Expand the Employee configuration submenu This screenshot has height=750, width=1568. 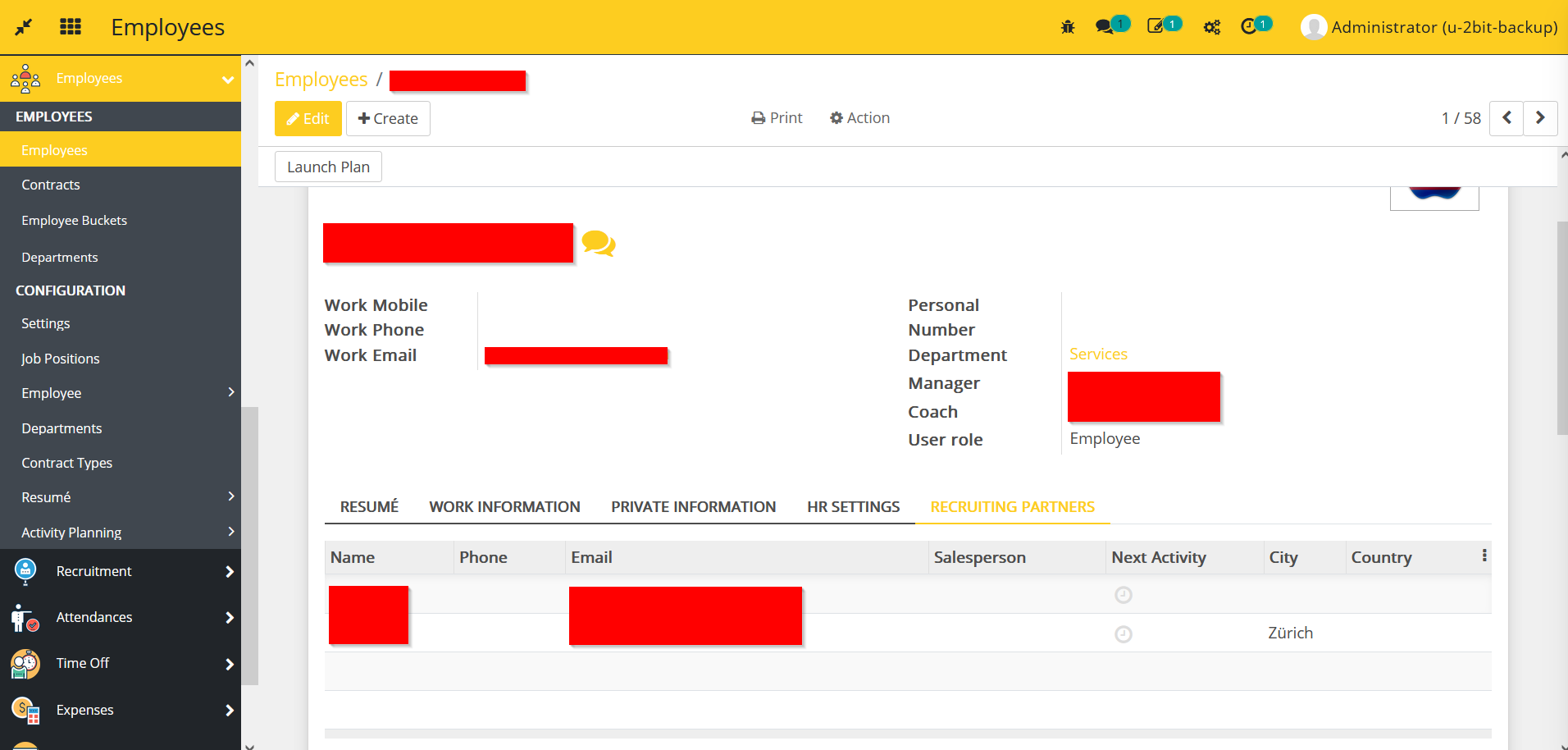pyautogui.click(x=230, y=392)
